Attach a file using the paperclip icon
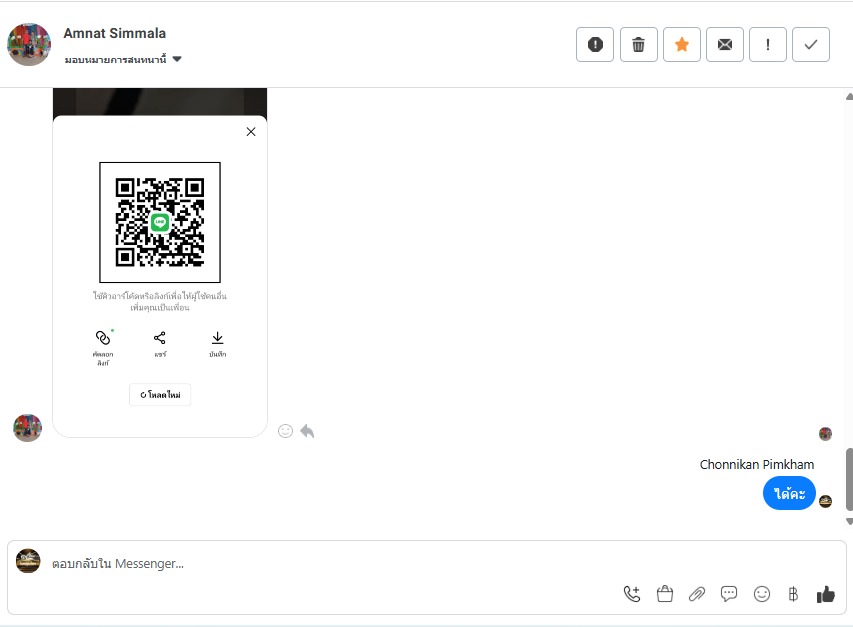This screenshot has height=627, width=853. click(x=697, y=594)
